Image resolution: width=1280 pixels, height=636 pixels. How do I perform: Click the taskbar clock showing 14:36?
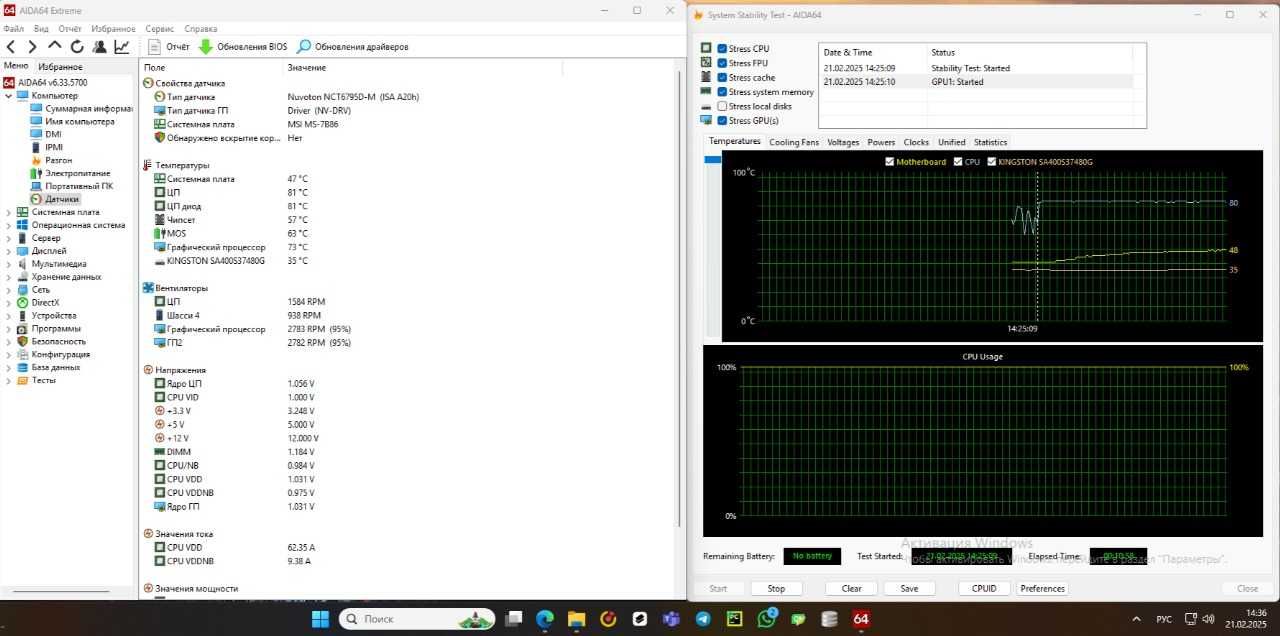point(1247,619)
